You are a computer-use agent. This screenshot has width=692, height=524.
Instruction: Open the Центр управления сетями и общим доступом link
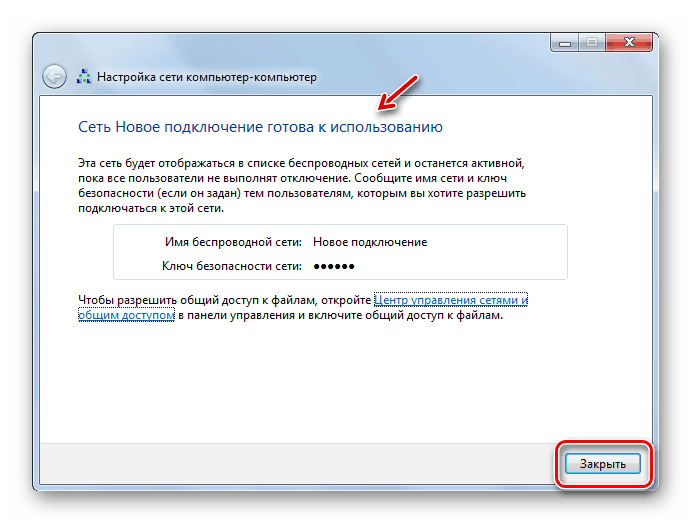click(451, 300)
